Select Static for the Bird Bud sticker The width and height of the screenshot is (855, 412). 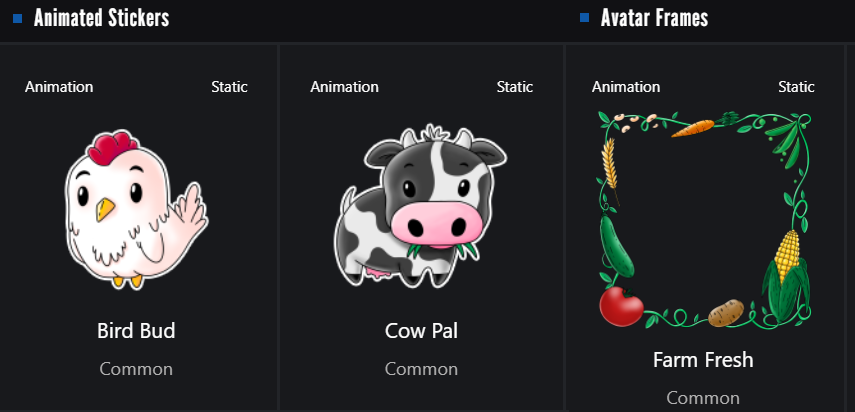coord(230,87)
